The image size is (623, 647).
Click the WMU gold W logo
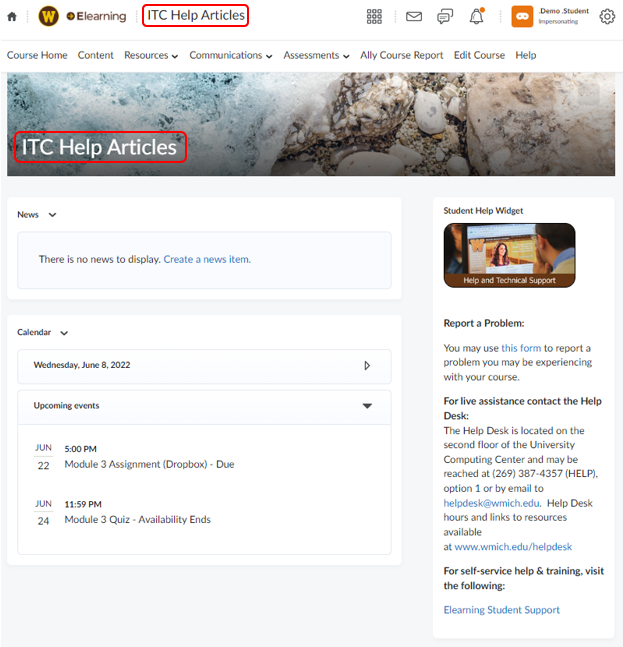click(48, 16)
